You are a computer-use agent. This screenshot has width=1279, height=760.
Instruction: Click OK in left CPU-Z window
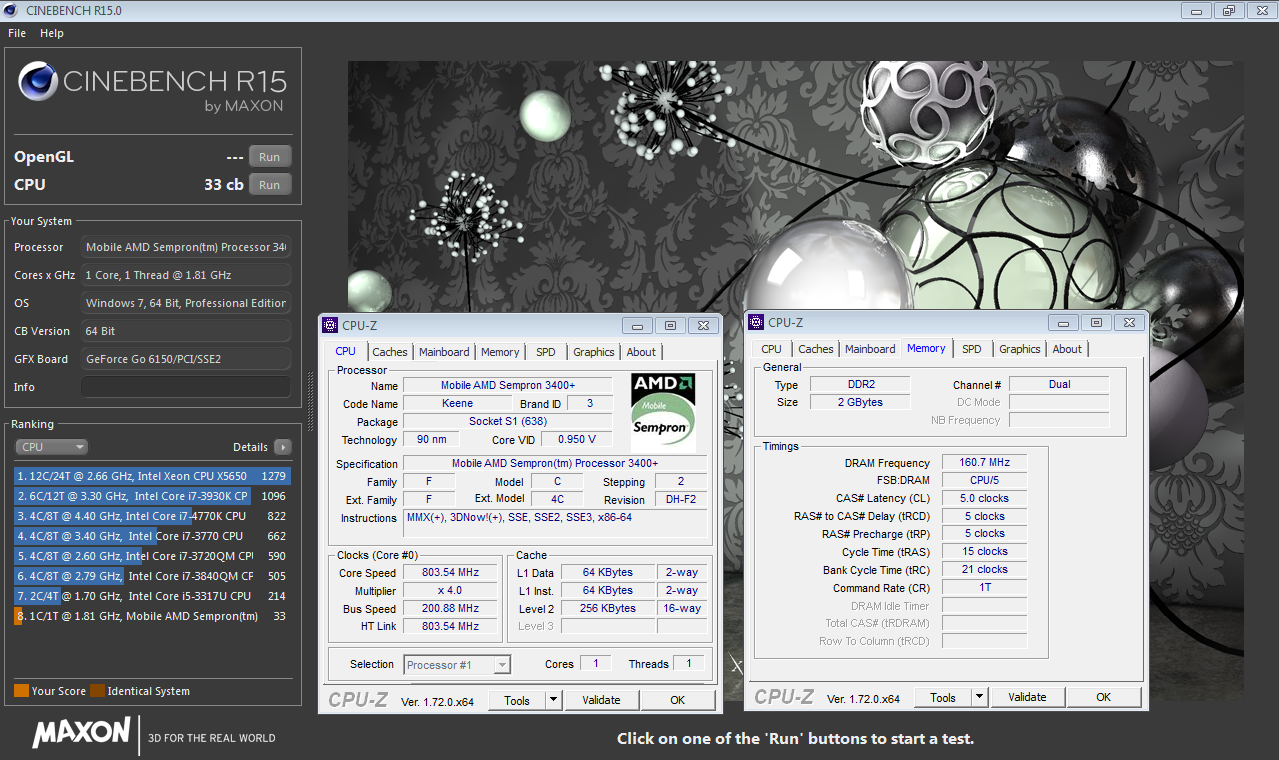click(x=677, y=700)
